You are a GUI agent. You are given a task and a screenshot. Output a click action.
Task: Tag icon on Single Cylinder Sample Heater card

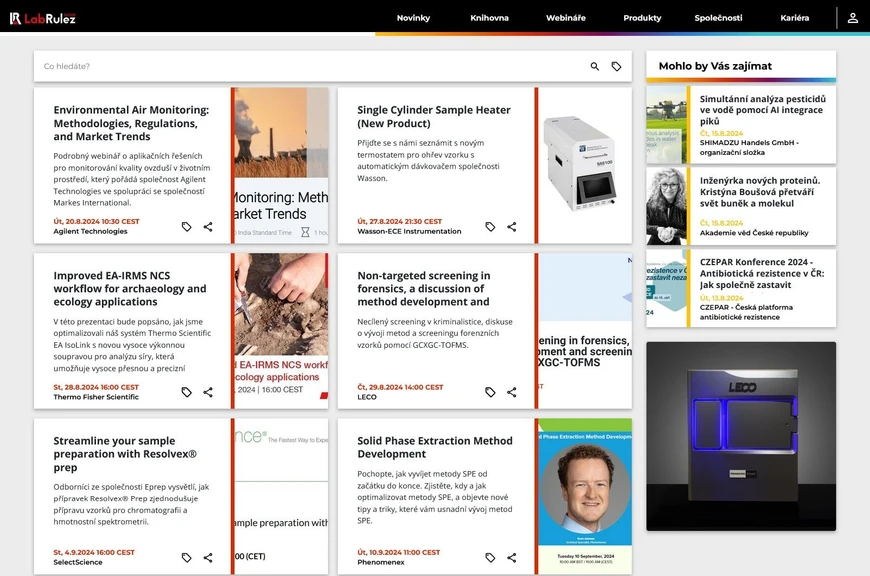point(490,227)
